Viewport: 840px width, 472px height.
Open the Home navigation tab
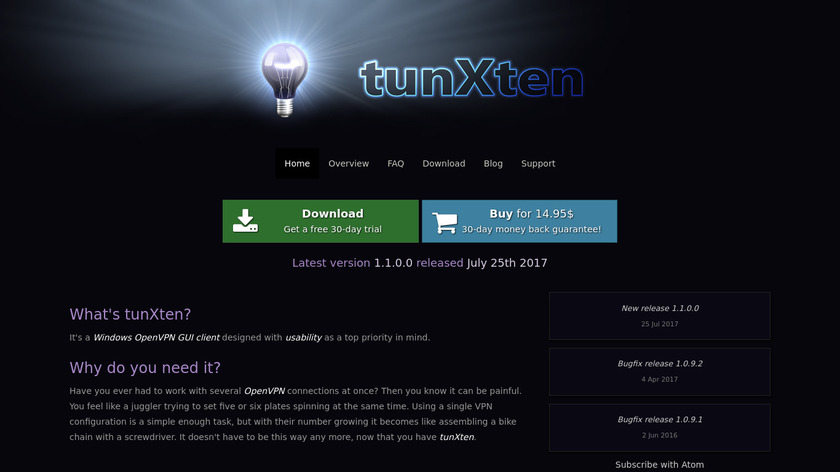297,163
